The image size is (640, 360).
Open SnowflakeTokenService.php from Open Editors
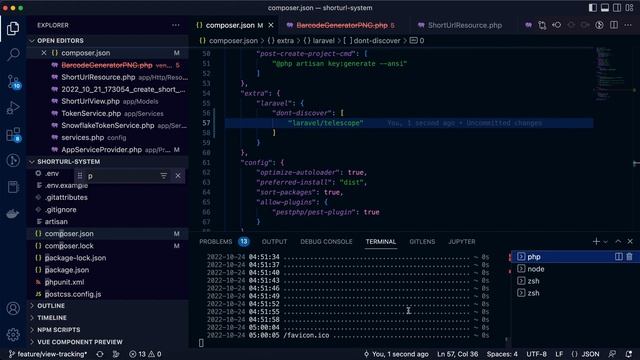pyautogui.click(x=108, y=125)
